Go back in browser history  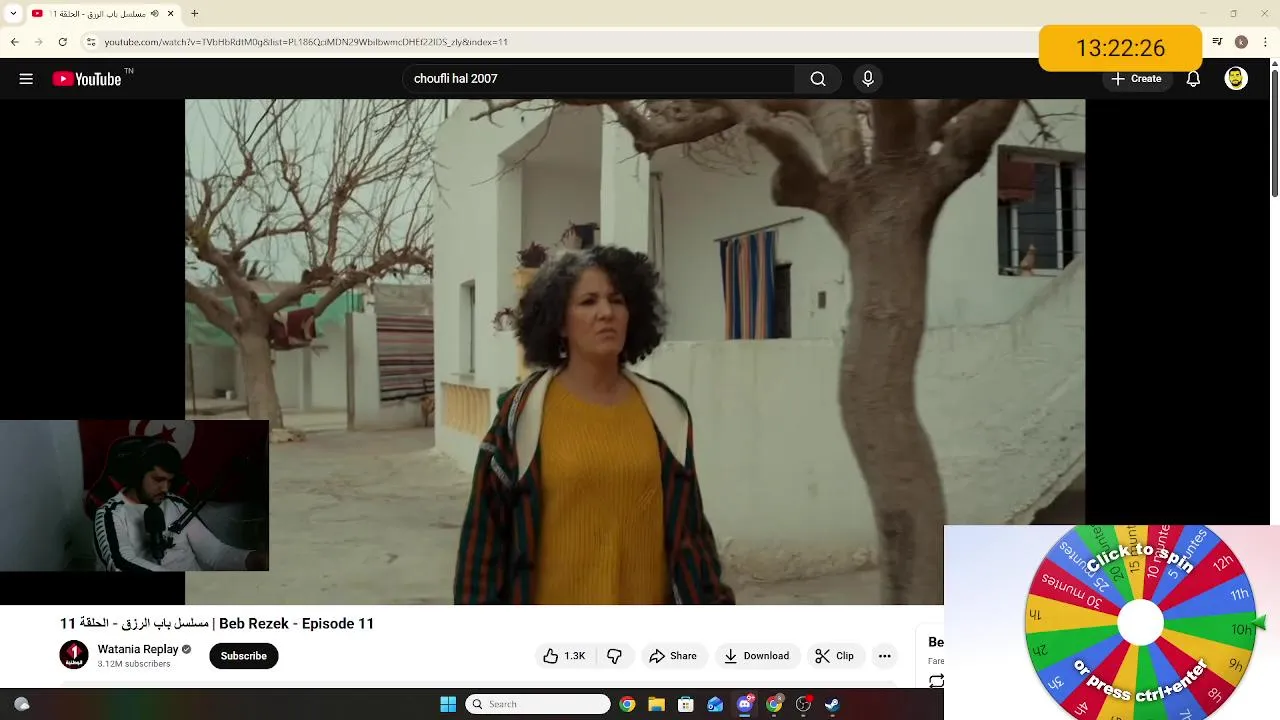tap(14, 42)
